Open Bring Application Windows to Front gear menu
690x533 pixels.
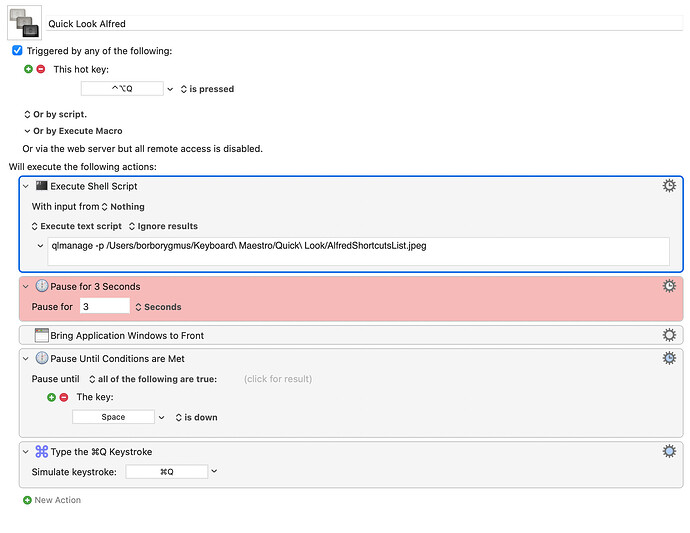[669, 335]
